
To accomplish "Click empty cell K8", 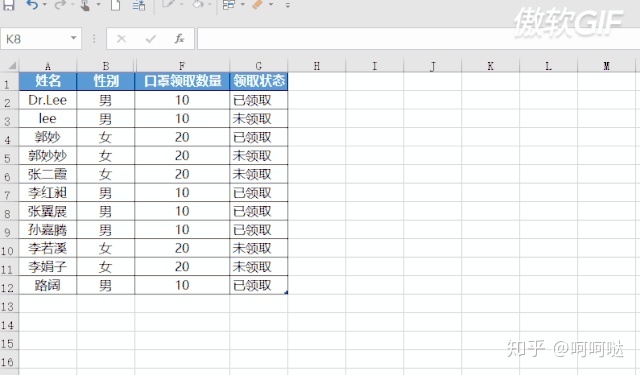I will point(491,211).
